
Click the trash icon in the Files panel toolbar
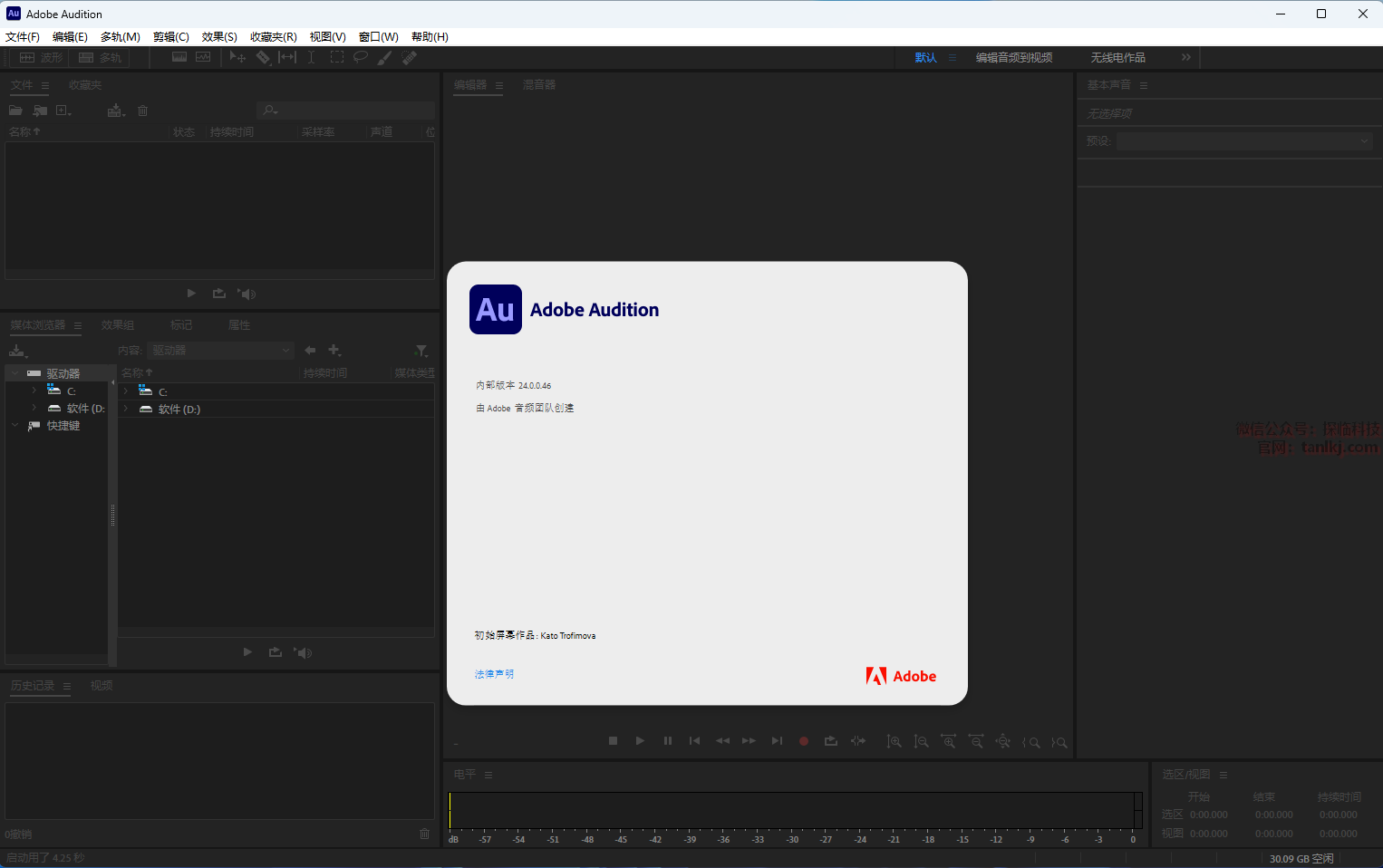coord(142,111)
